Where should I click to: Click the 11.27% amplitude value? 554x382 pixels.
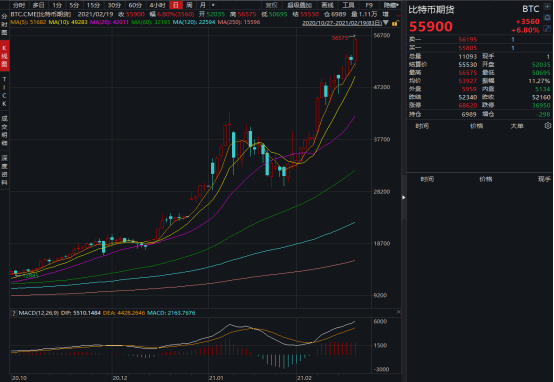pos(539,81)
